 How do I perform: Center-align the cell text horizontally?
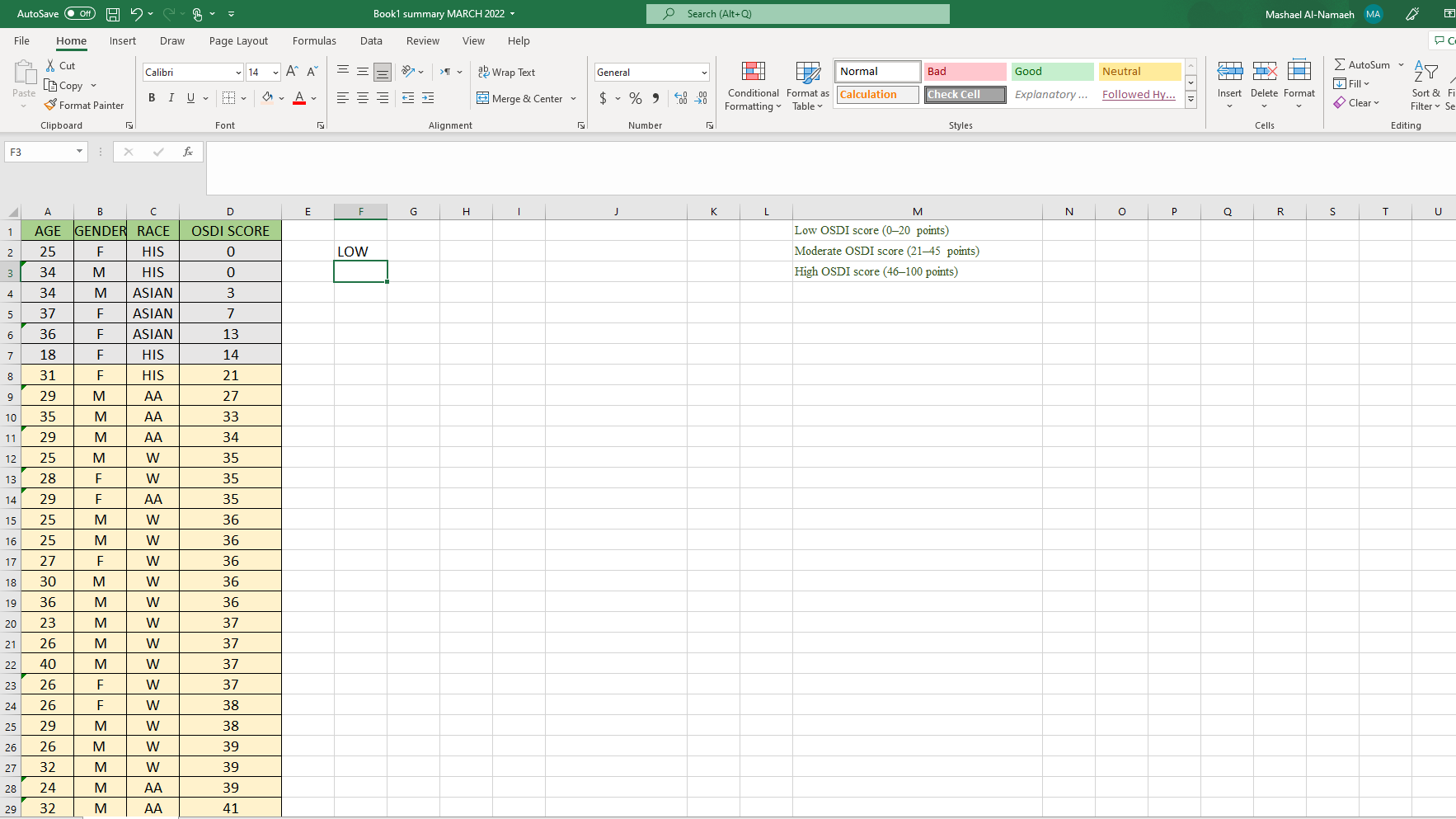click(x=363, y=98)
